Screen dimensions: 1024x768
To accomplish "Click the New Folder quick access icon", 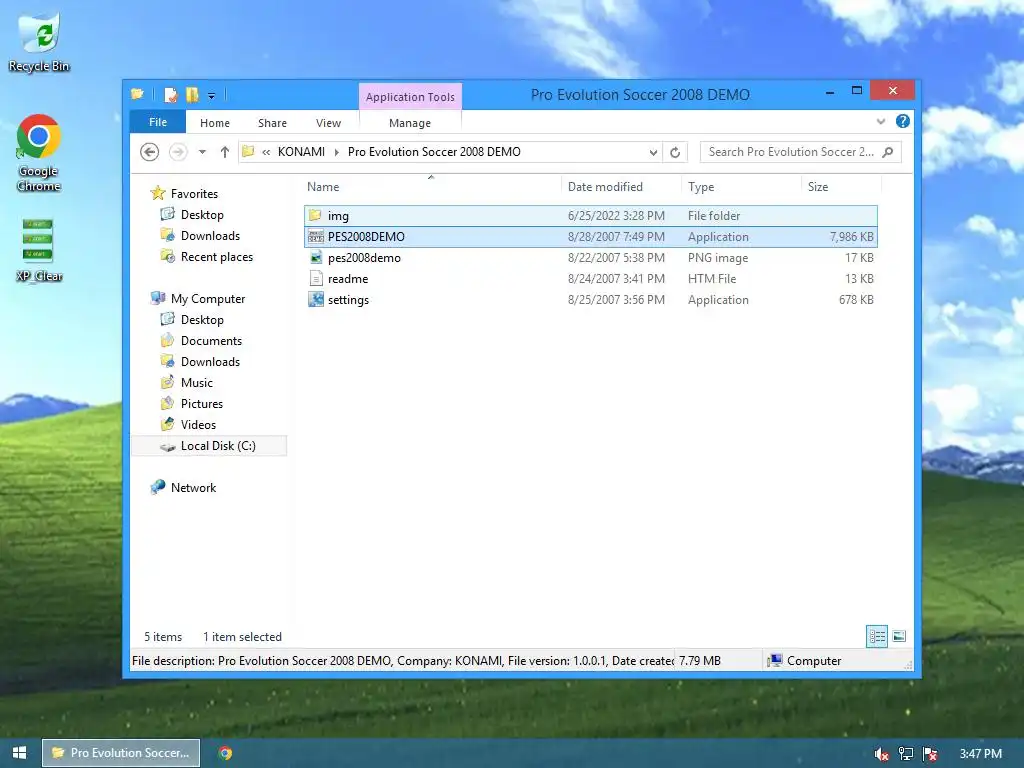I will click(x=192, y=95).
